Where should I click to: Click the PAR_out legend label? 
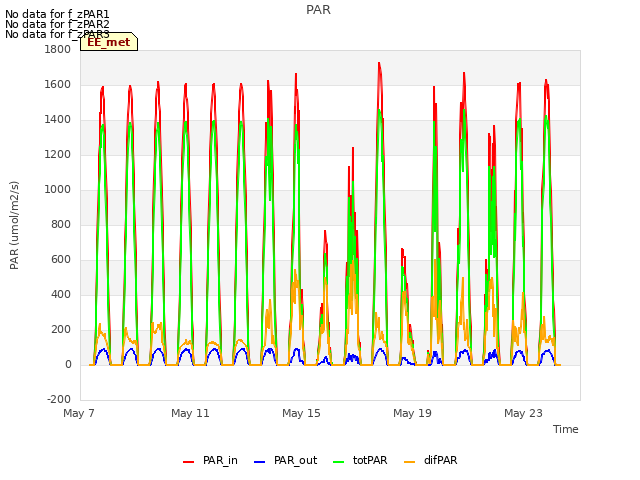(296, 460)
